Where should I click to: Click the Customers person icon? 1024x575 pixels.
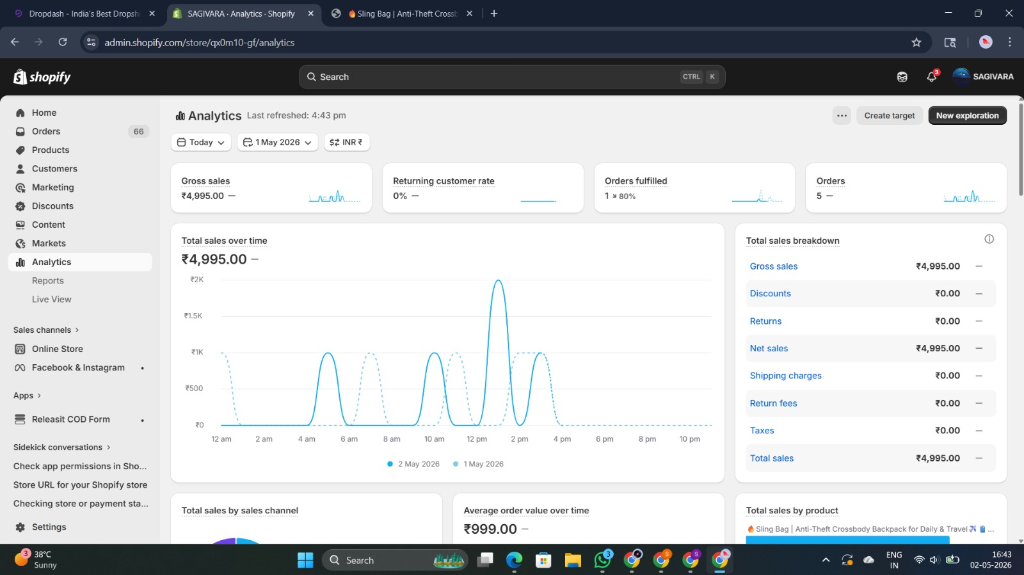(20, 169)
